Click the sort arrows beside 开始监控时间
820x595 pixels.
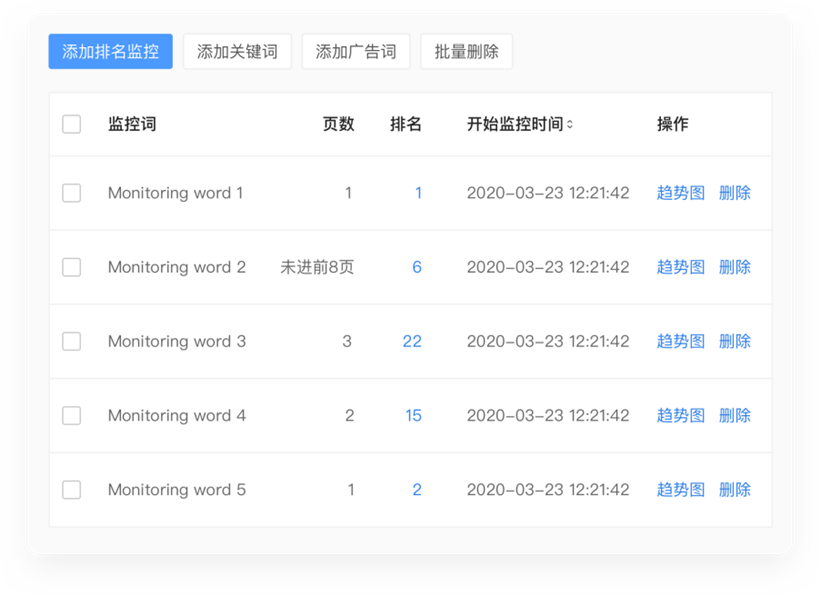tap(570, 124)
